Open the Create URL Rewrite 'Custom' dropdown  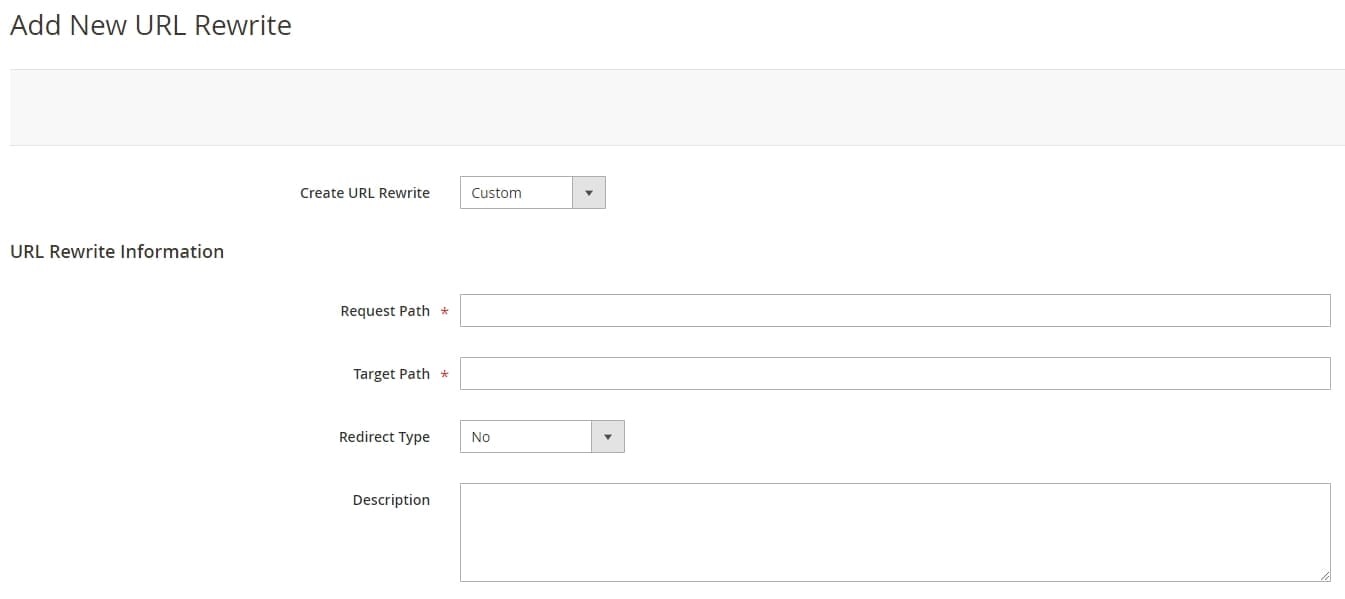[516, 193]
